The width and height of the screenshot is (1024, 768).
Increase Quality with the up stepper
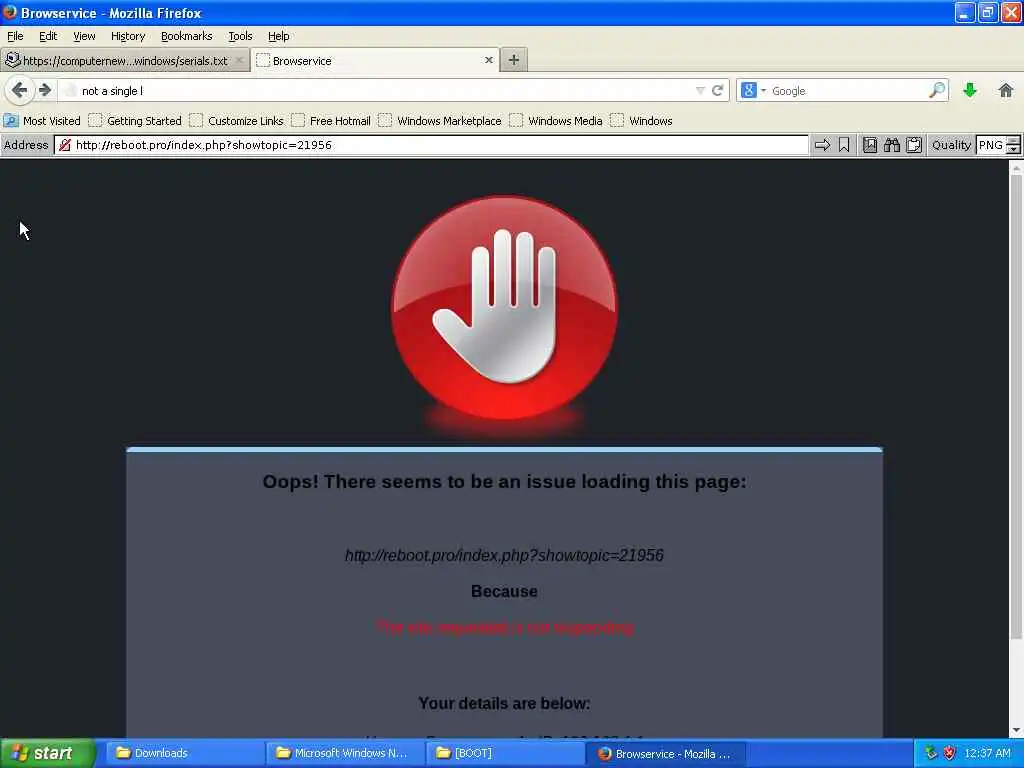[x=1013, y=140]
